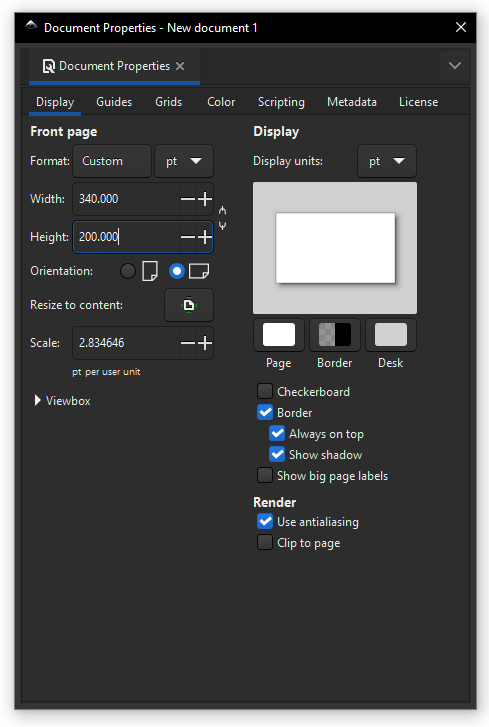Select the portrait orientation page icon

(x=150, y=271)
